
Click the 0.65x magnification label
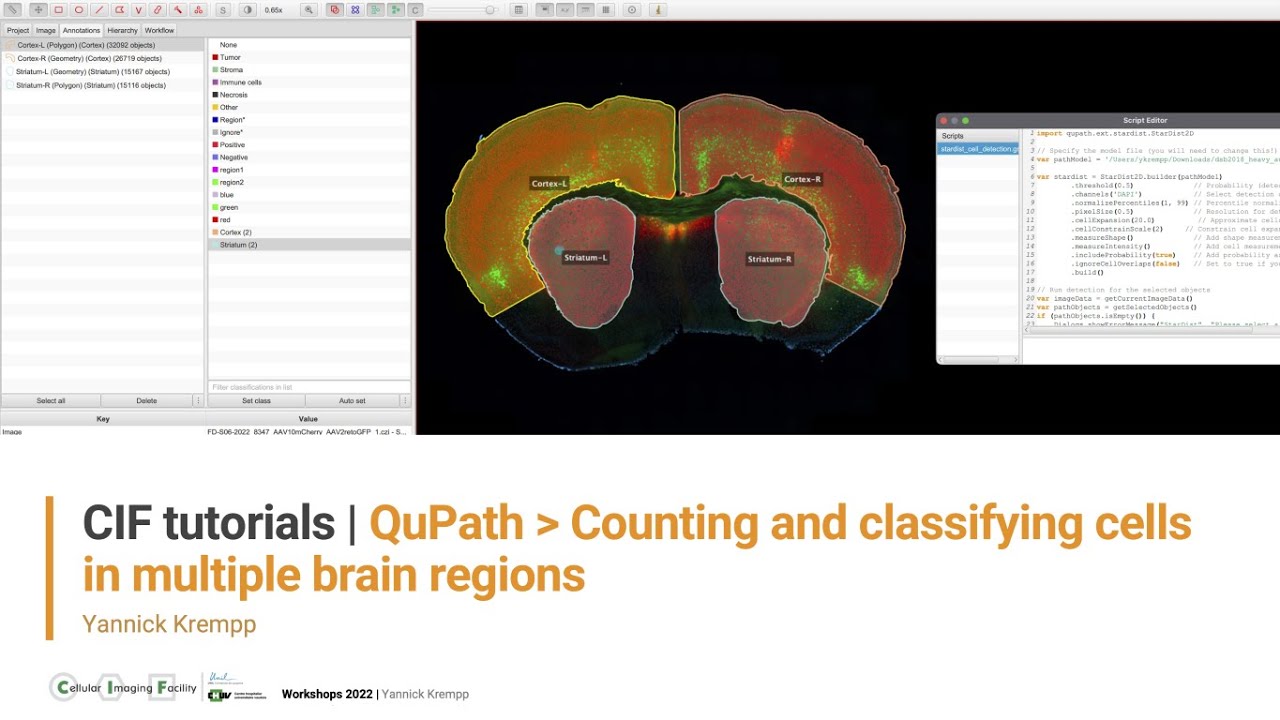(x=273, y=10)
